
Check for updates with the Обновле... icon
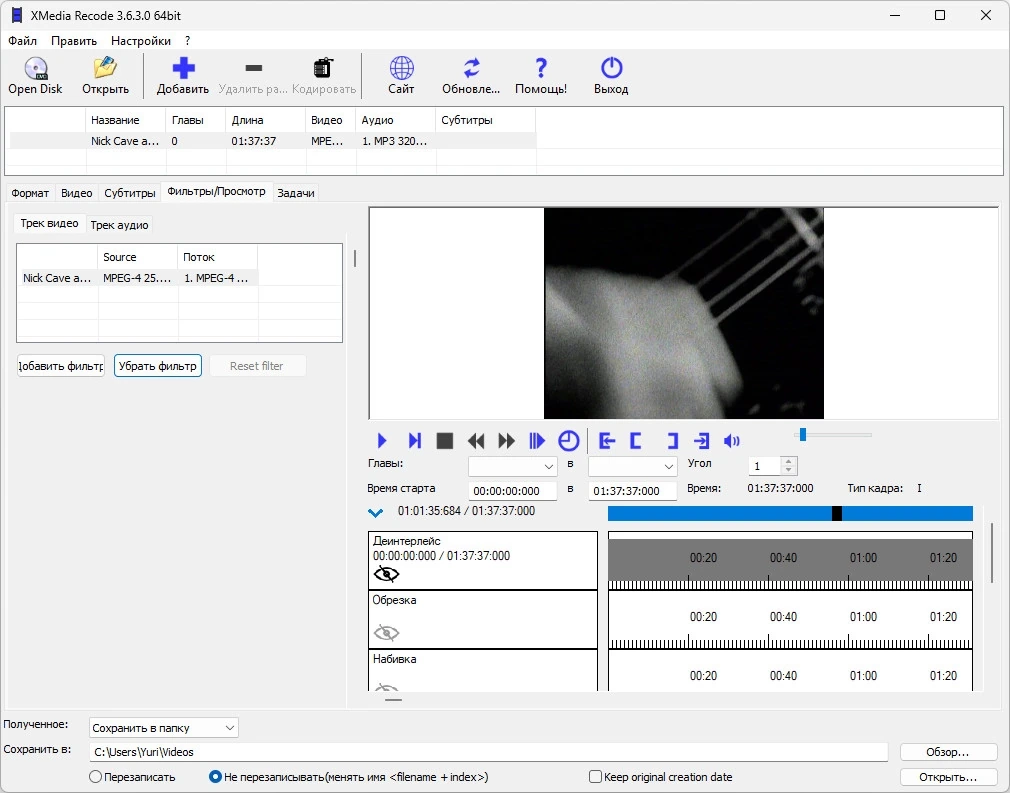(x=472, y=68)
